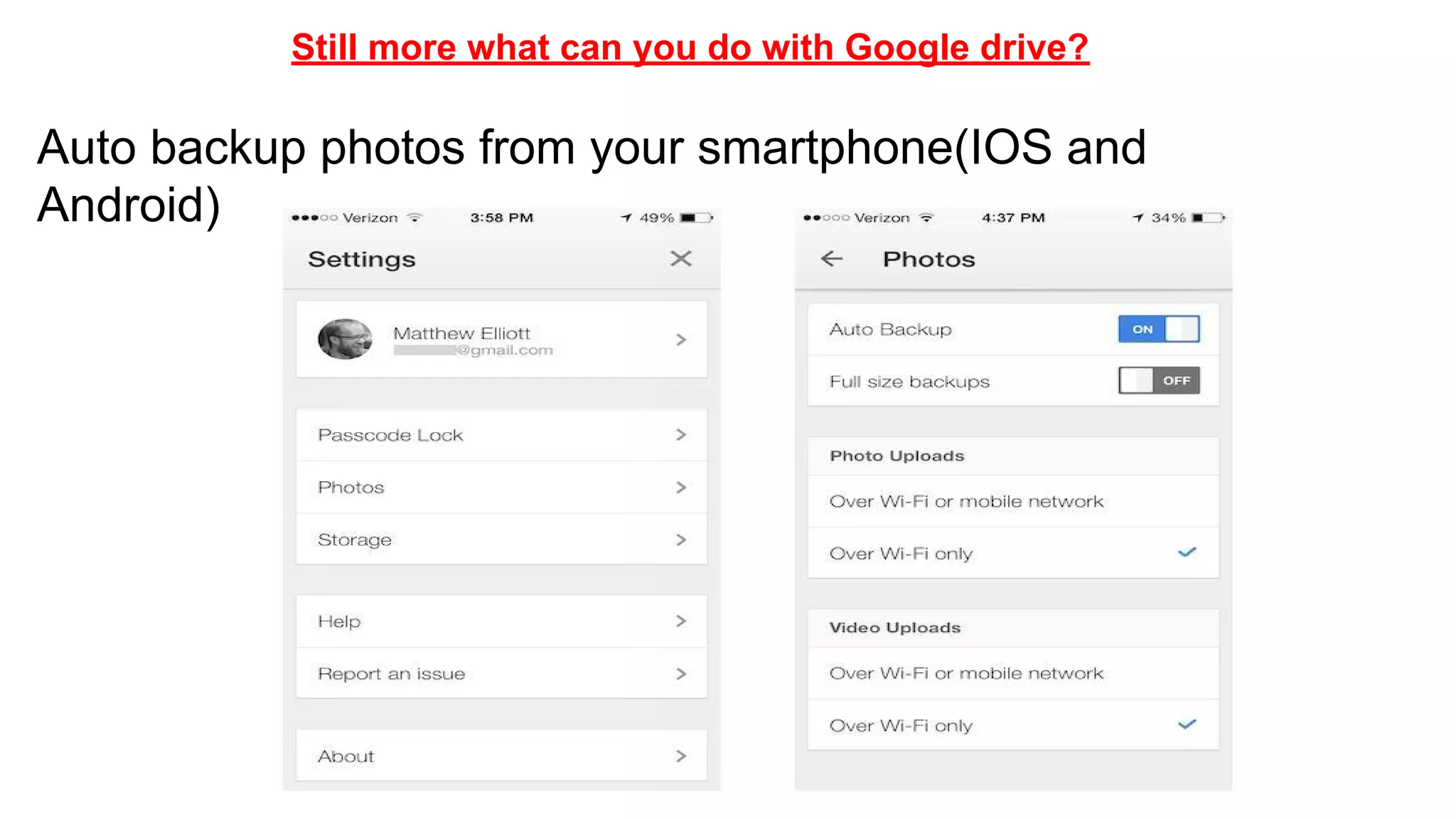Click the Video Uploads Wi-Fi only checkmark
The image size is (1456, 819).
pos(1187,724)
